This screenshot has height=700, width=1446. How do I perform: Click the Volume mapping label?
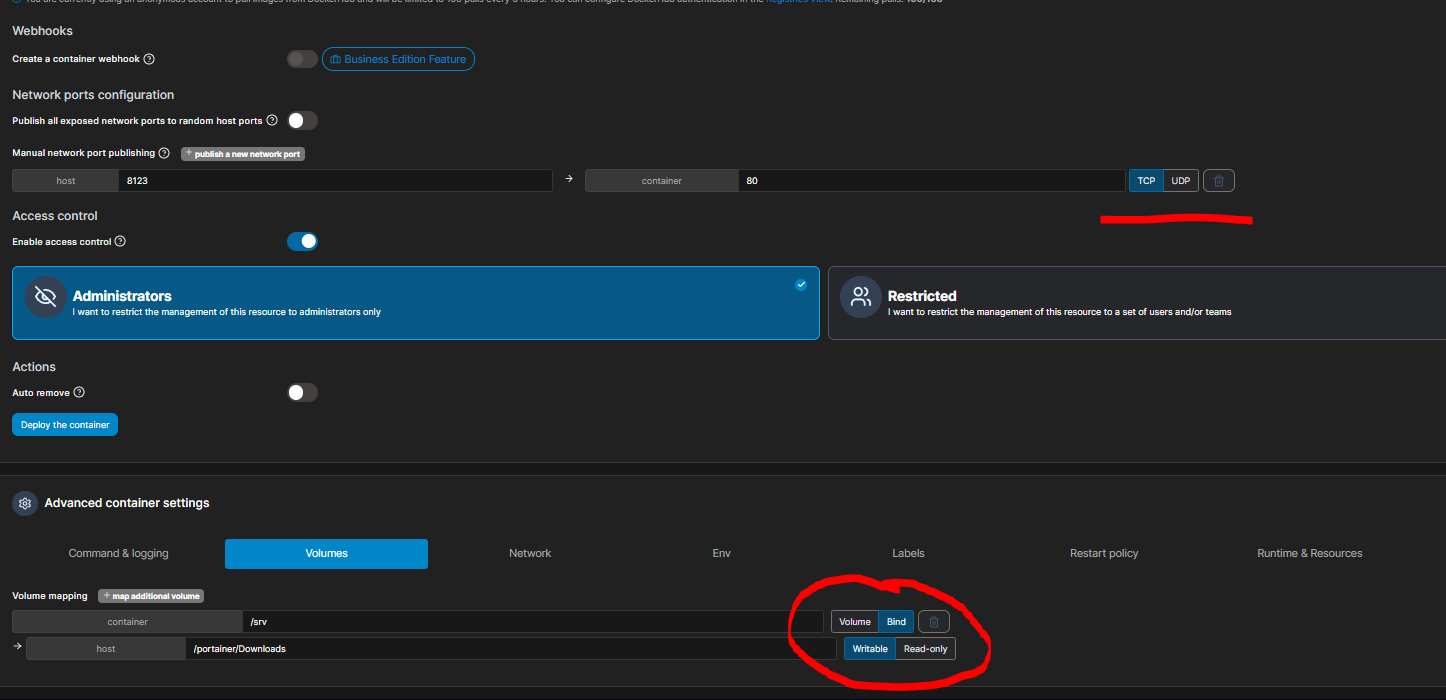50,596
